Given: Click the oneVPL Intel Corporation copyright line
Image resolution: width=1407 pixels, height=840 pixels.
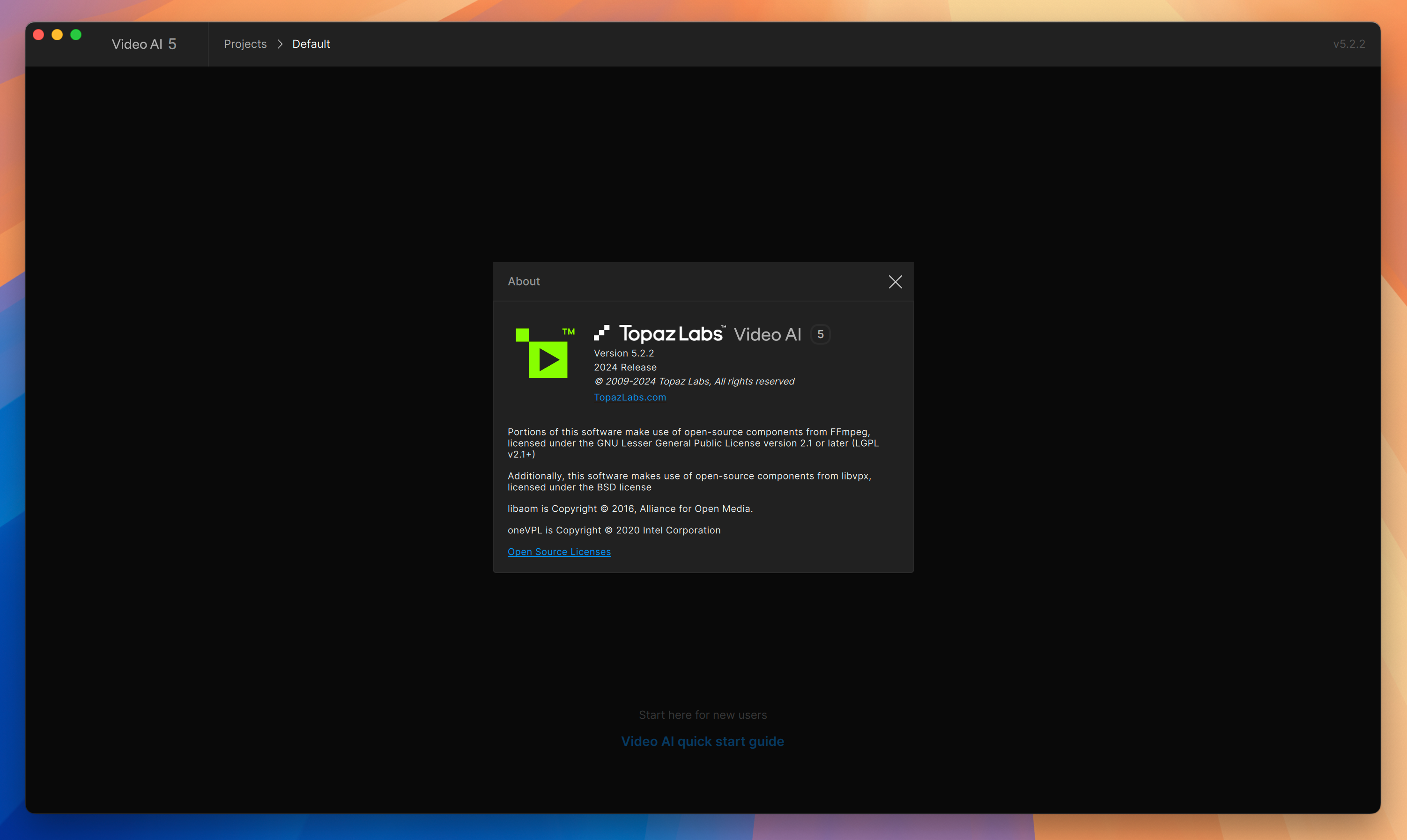Looking at the screenshot, I should (x=614, y=531).
